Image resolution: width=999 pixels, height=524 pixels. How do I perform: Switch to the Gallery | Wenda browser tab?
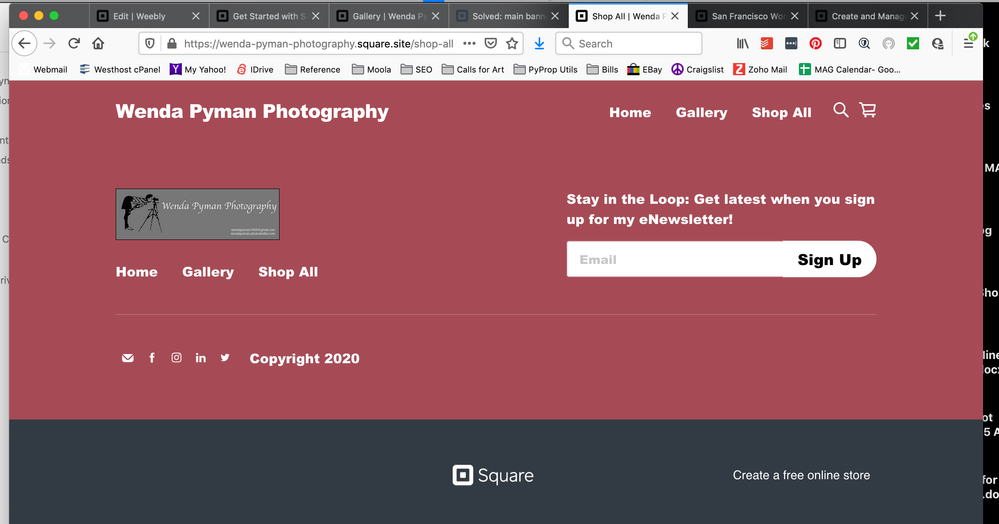click(383, 16)
